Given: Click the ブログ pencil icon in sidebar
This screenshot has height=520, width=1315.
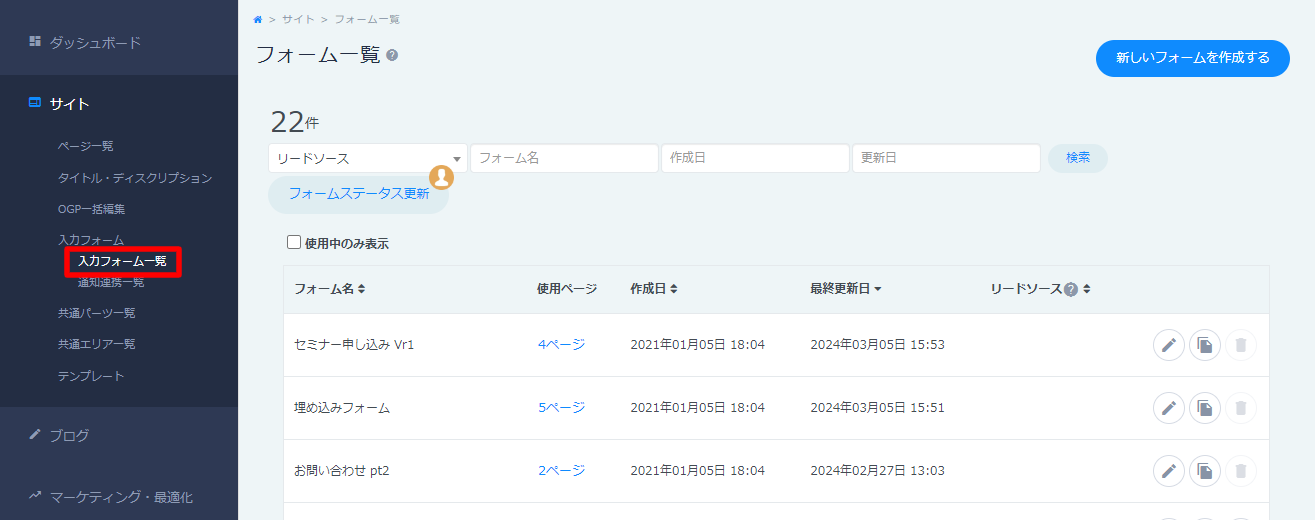Looking at the screenshot, I should (35, 435).
